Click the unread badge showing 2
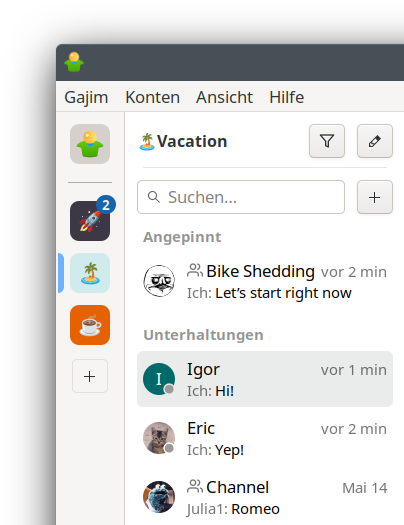The height and width of the screenshot is (525, 404). (x=106, y=205)
